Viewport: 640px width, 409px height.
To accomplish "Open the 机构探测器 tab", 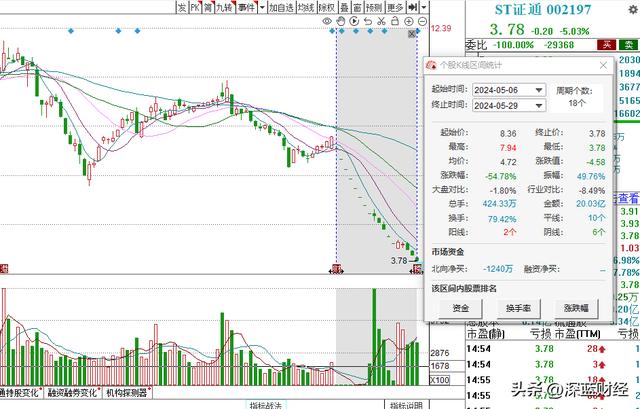I will [127, 393].
